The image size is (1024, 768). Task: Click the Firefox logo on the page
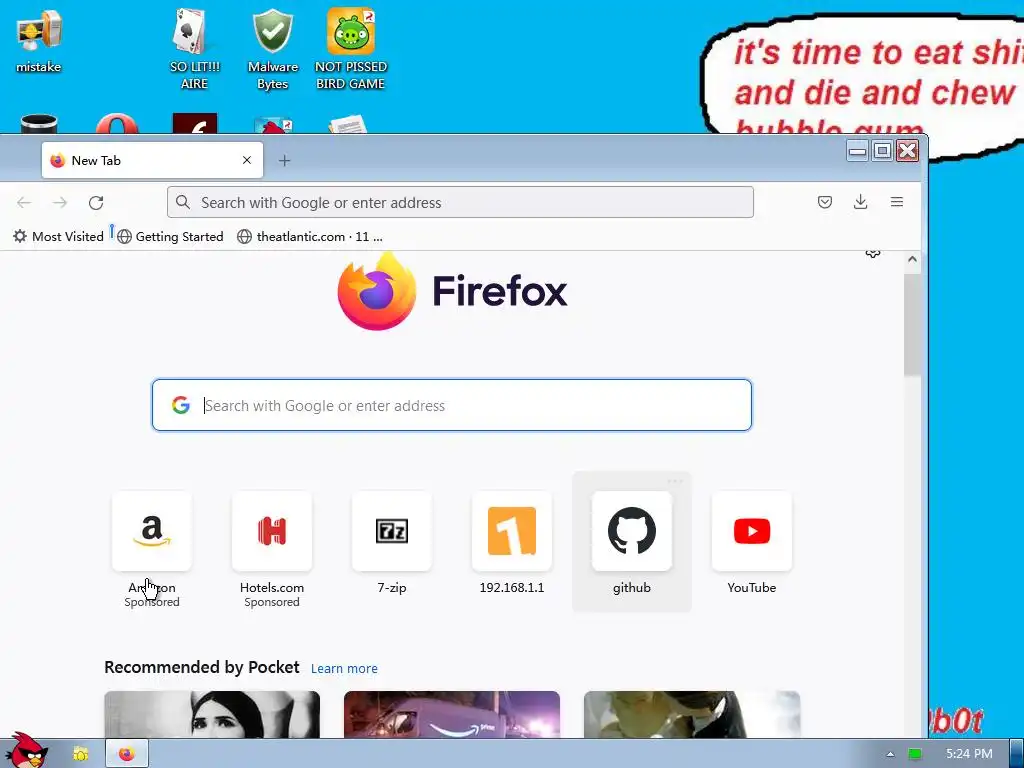point(452,291)
